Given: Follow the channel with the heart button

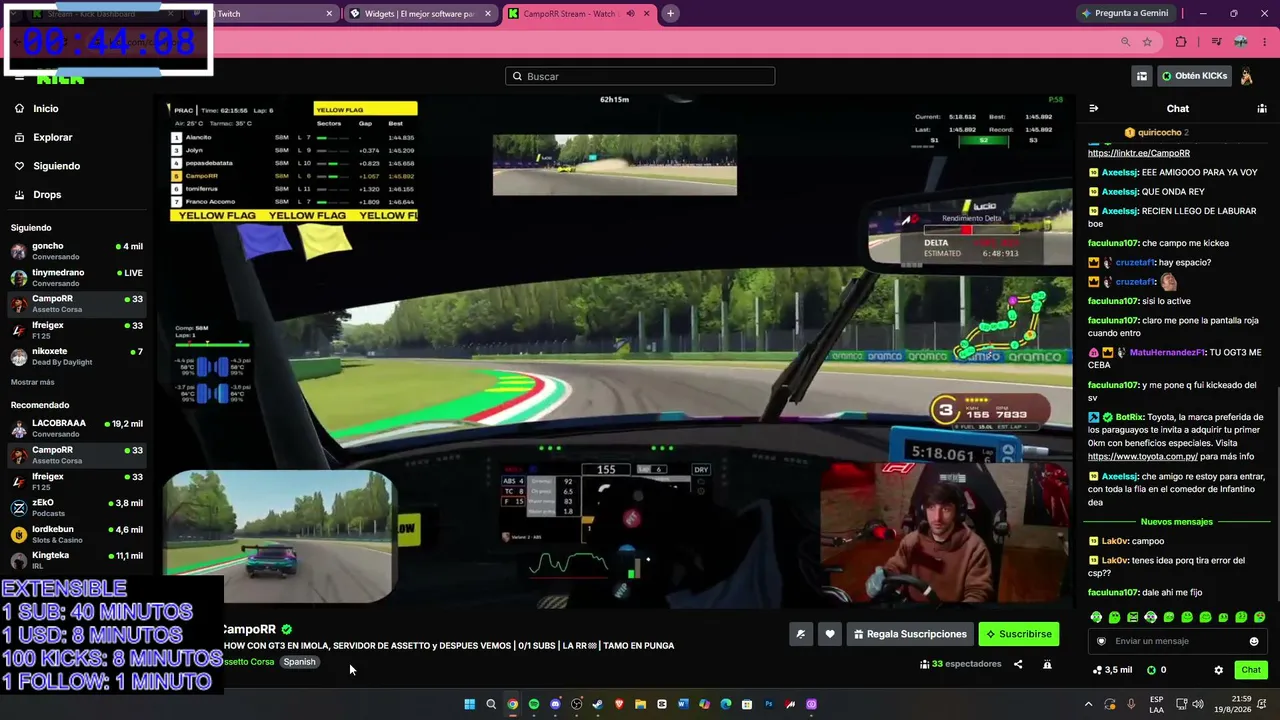Looking at the screenshot, I should [x=830, y=634].
